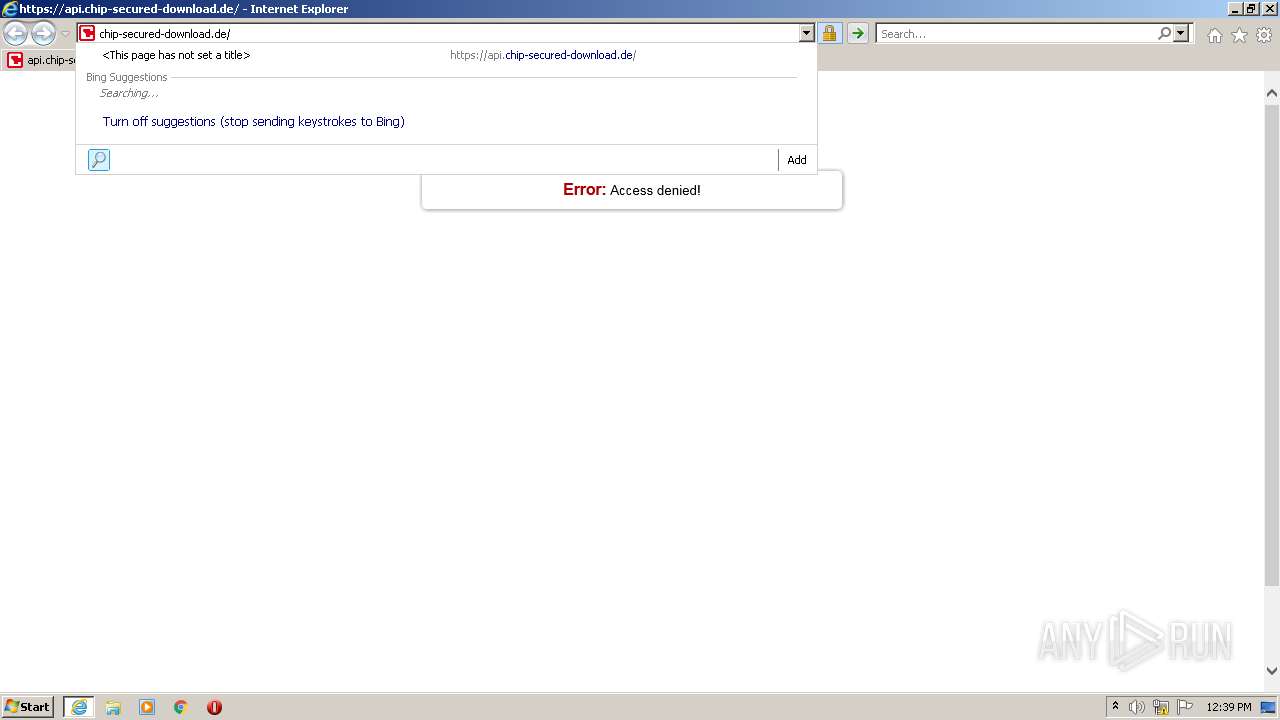Screen dimensions: 1280x720
Task: Open the Windows Start button
Action: coord(28,706)
